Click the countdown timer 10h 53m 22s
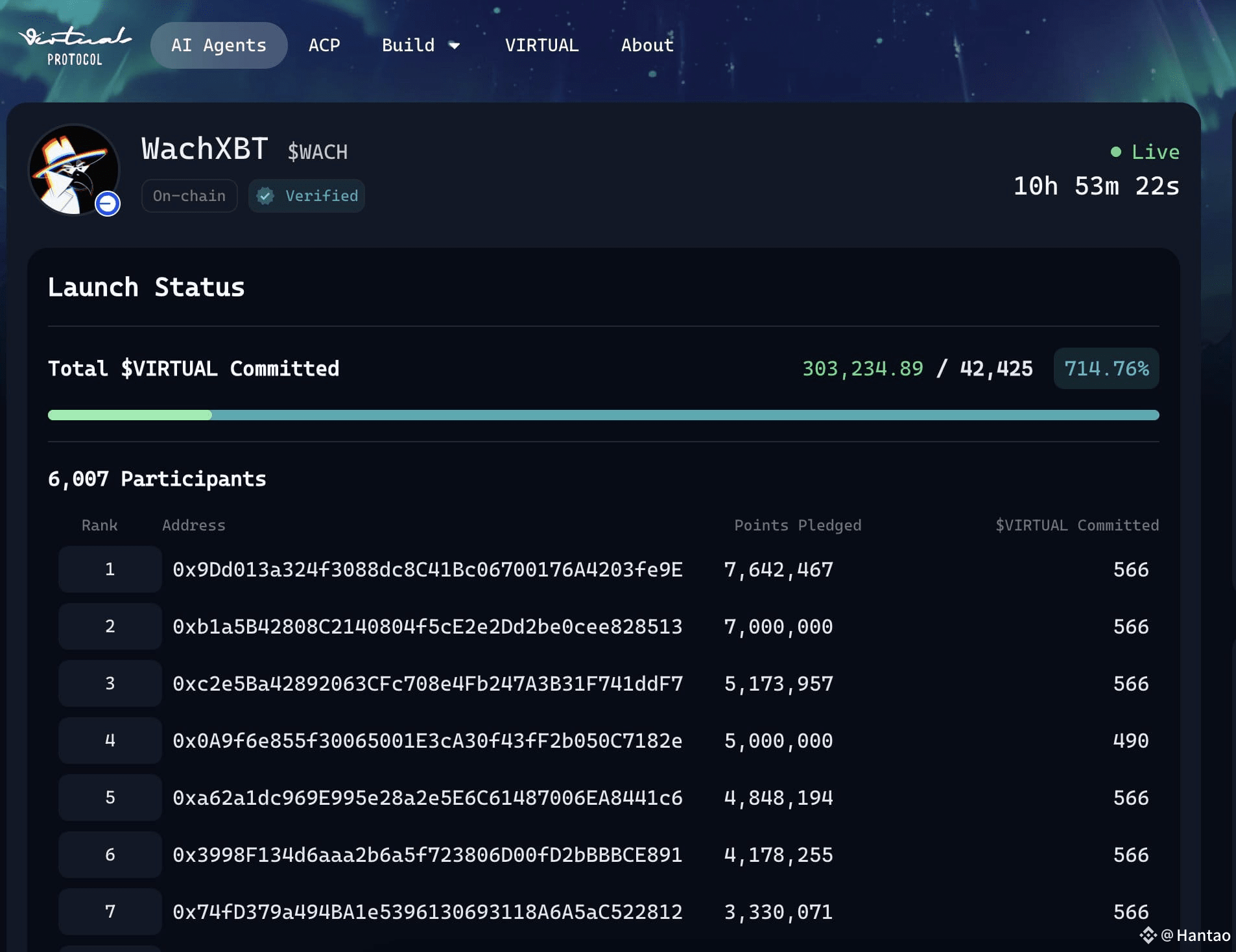The height and width of the screenshot is (952, 1236). (1097, 187)
